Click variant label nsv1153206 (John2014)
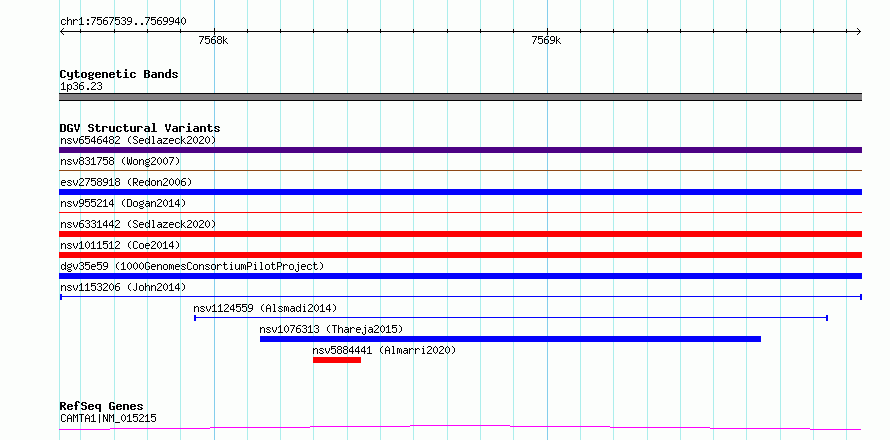Screen dimensions: 890x440 [123, 287]
